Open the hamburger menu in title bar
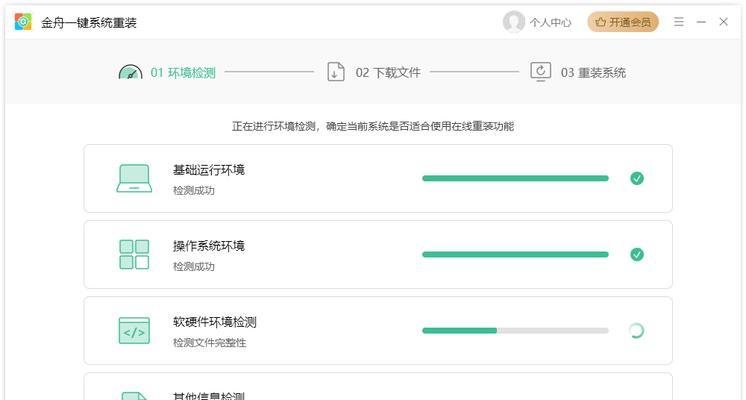Image resolution: width=746 pixels, height=400 pixels. [x=679, y=22]
